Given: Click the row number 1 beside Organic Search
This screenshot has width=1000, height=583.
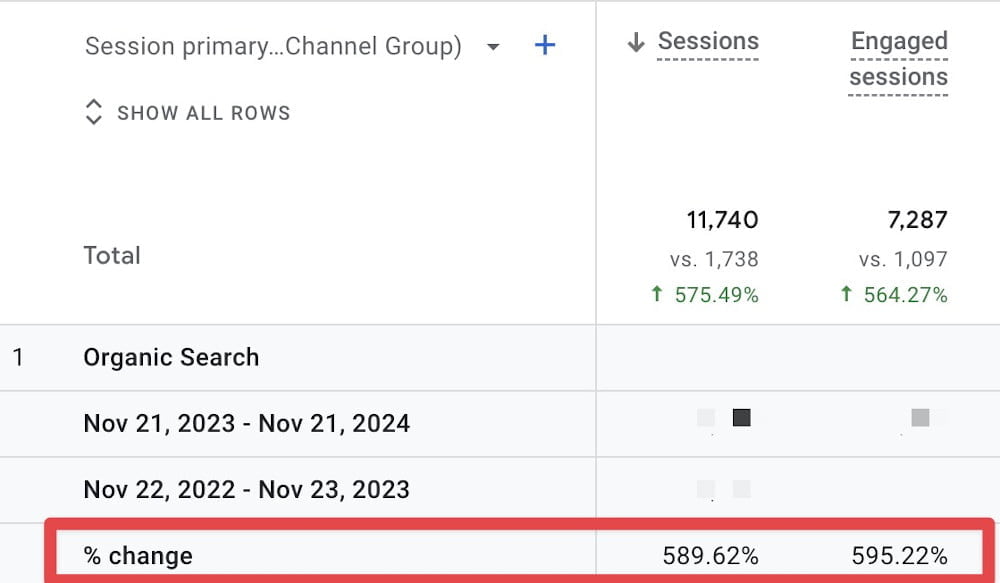Looking at the screenshot, I should (x=18, y=357).
